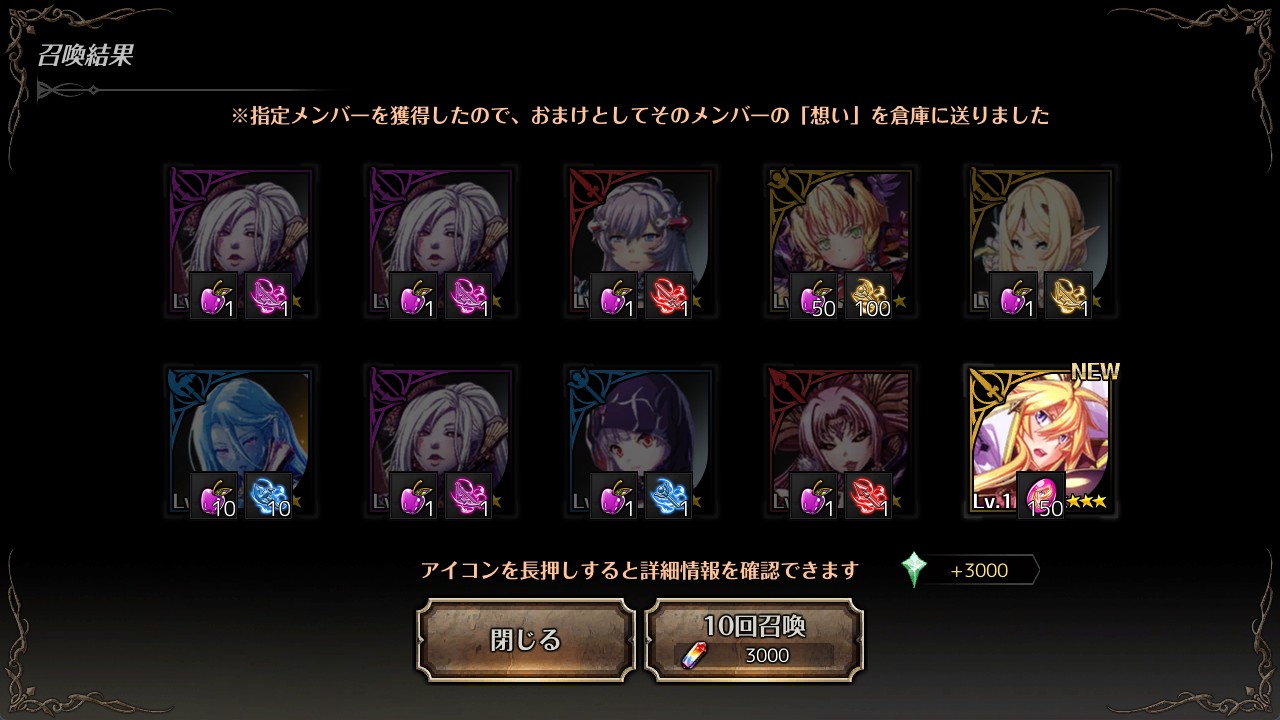Click the 閉じる close button
This screenshot has height=720, width=1280.
[526, 640]
